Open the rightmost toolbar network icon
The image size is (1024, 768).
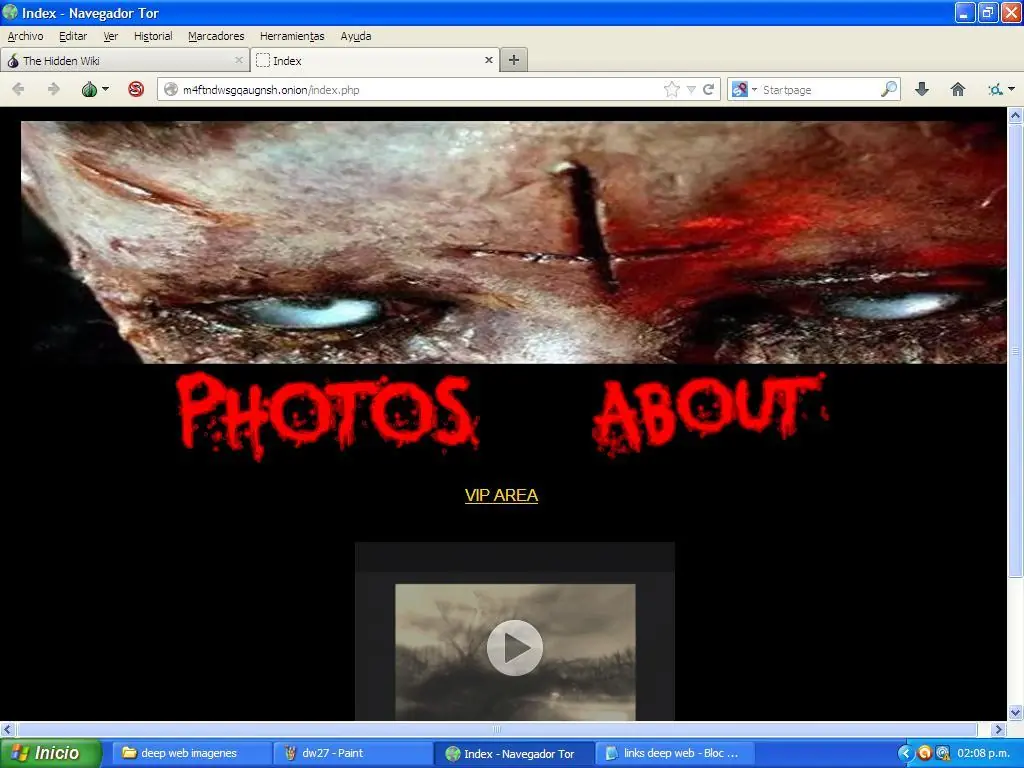995,89
